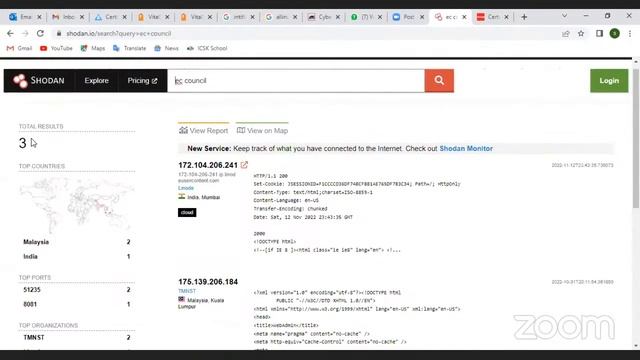Open View on Map
640x360 pixels.
click(262, 130)
